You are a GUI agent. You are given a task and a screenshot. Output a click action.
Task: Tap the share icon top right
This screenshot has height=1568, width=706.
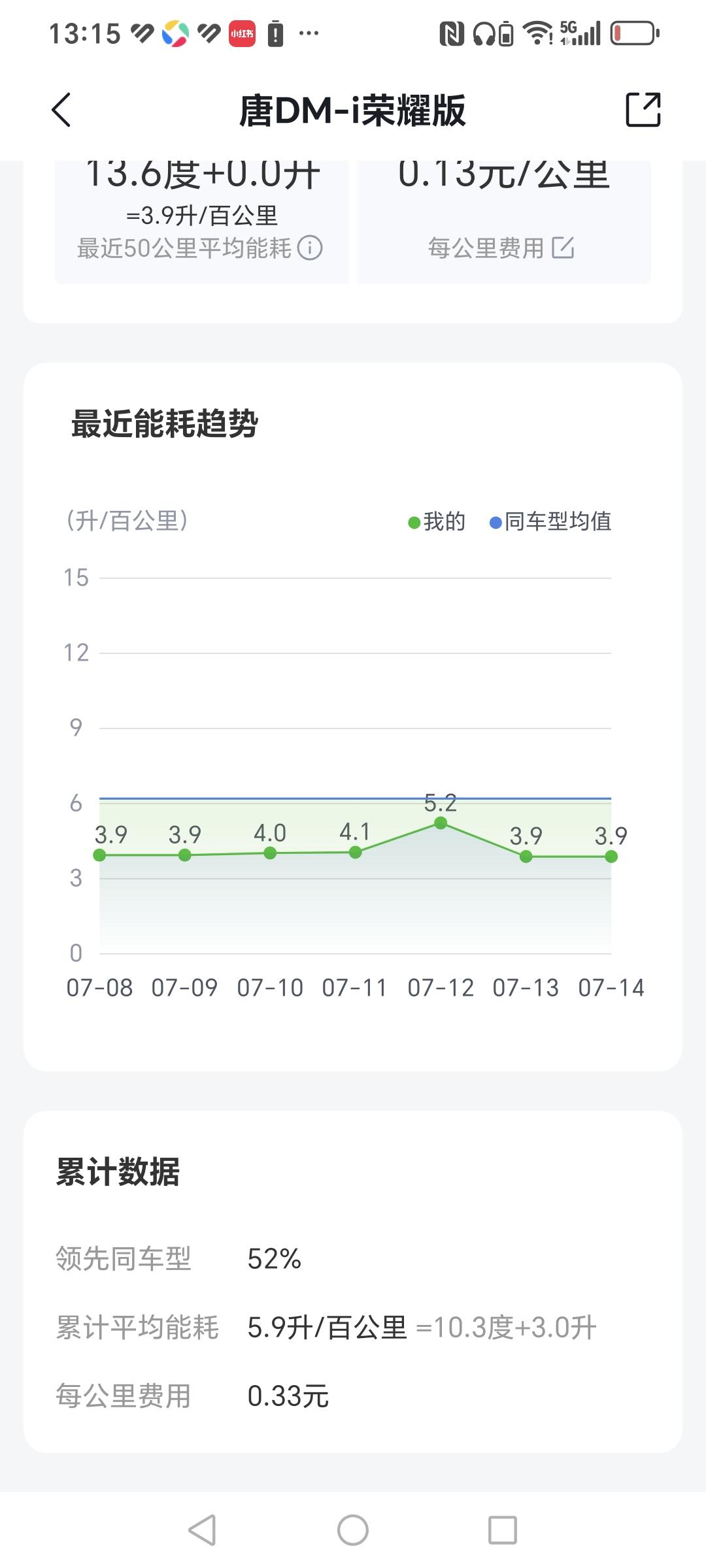[x=643, y=110]
